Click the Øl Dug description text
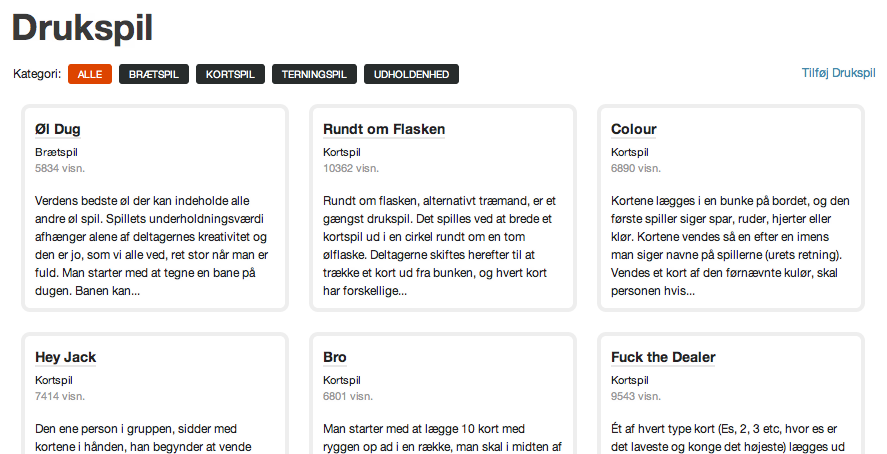Image resolution: width=887 pixels, height=454 pixels. 152,246
